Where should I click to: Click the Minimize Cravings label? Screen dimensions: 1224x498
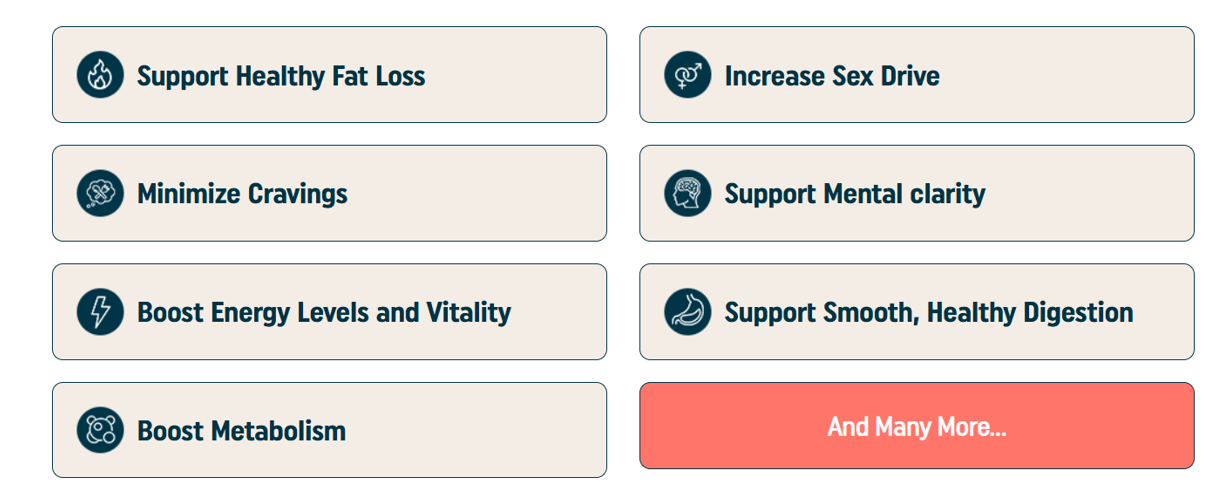click(x=242, y=194)
